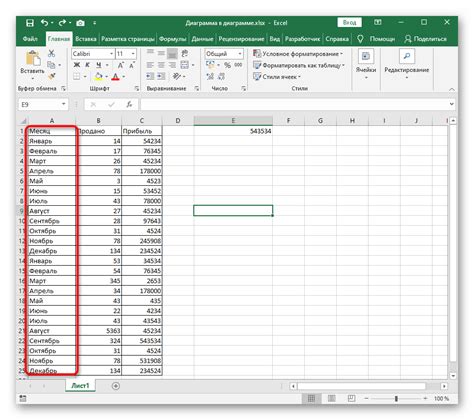Click the Вход sign-in button
This screenshot has height=420, width=474.
click(349, 23)
